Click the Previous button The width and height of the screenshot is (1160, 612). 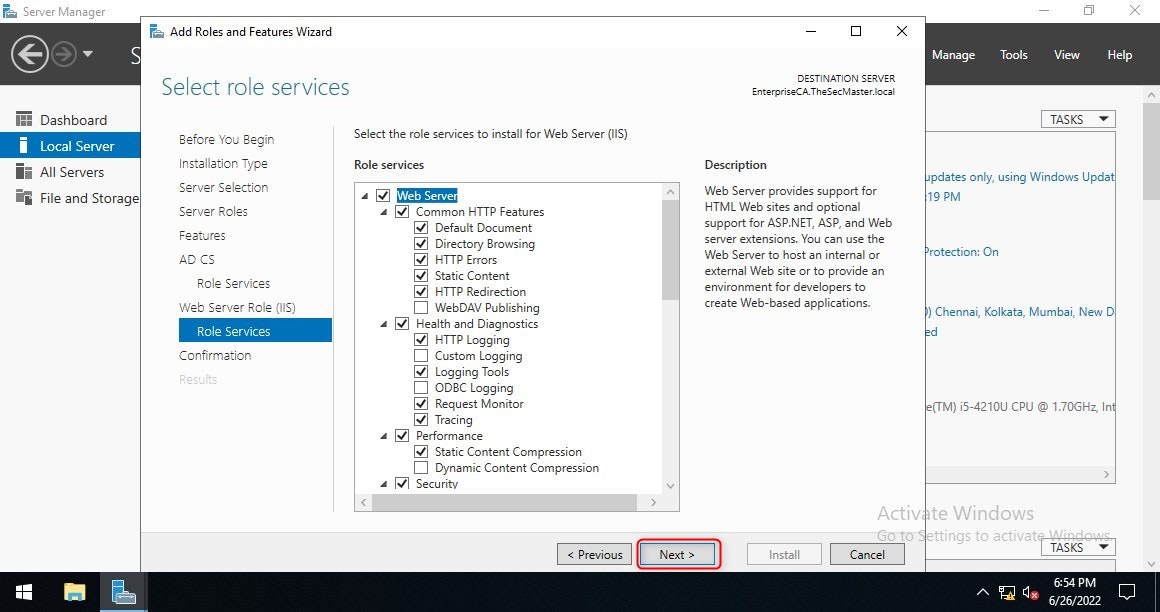click(x=594, y=554)
